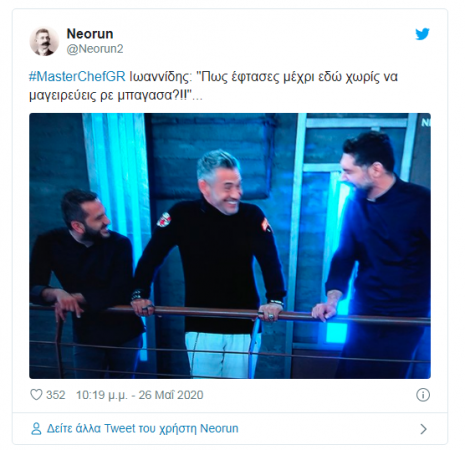Open the #MasterChefGR hashtag
The image size is (465, 450).
(x=77, y=77)
